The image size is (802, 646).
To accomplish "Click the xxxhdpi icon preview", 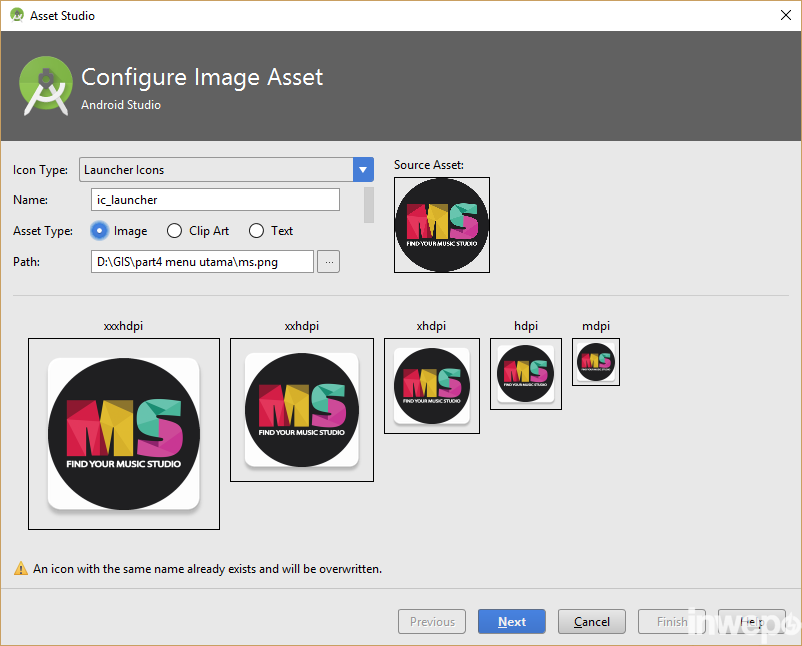I will point(124,434).
